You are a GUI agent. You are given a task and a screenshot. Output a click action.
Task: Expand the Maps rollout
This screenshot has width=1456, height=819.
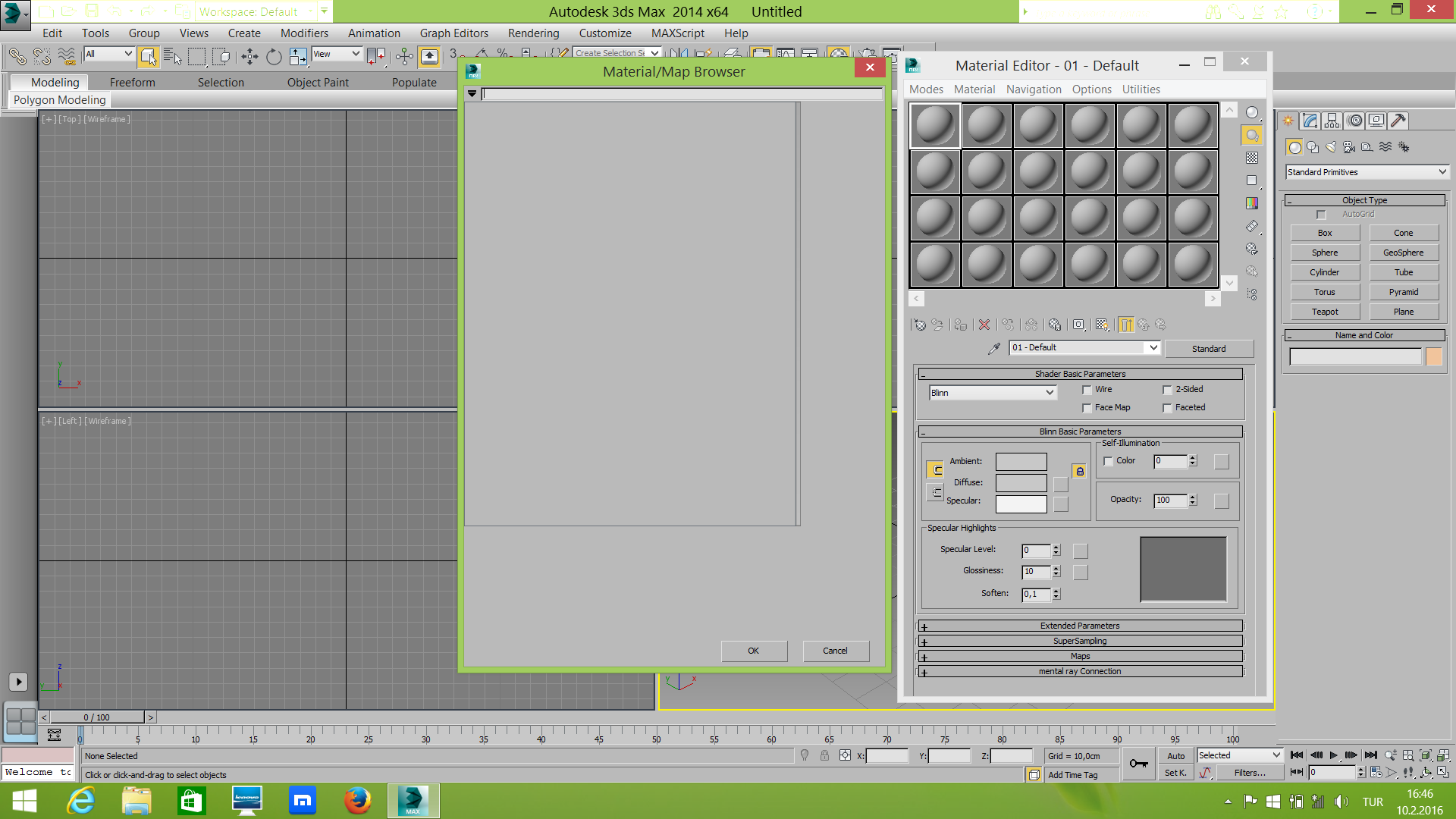[1080, 656]
